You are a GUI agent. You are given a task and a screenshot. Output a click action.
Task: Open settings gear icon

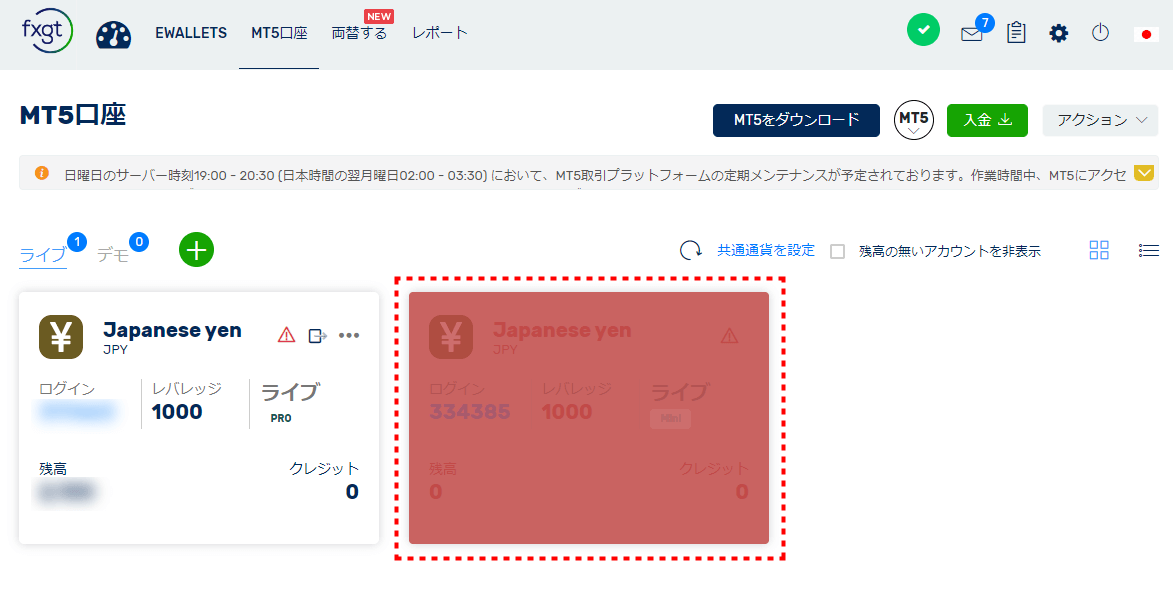point(1059,33)
